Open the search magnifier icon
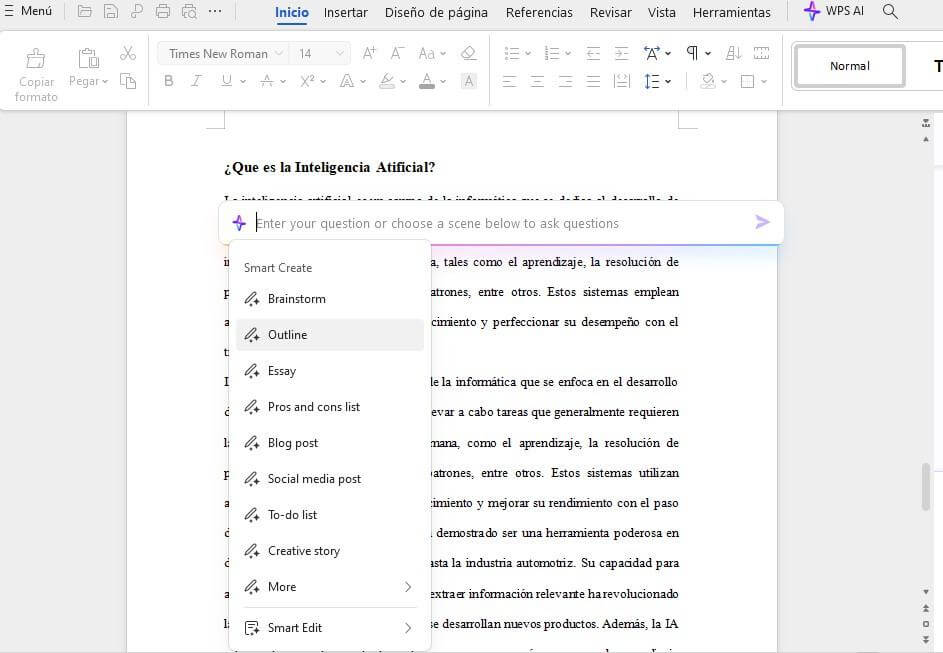943x653 pixels. click(x=889, y=12)
